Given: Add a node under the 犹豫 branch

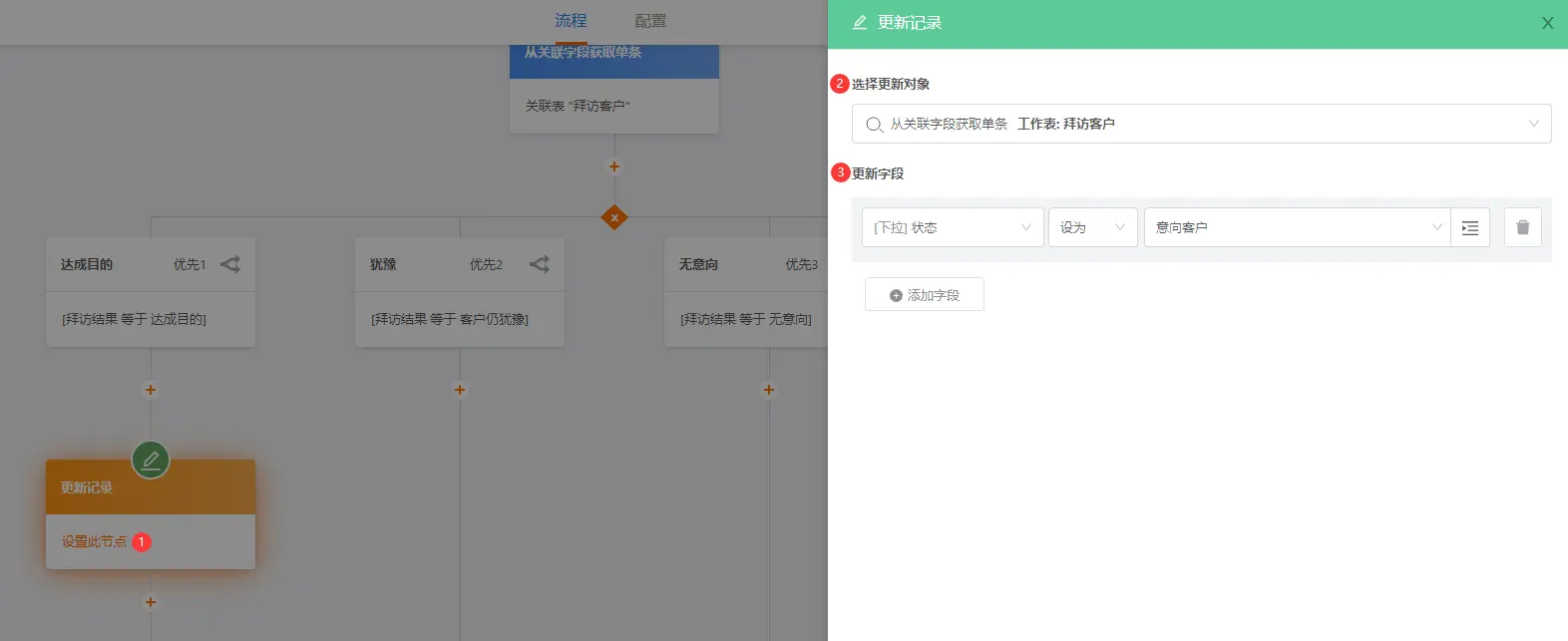Looking at the screenshot, I should click(460, 390).
